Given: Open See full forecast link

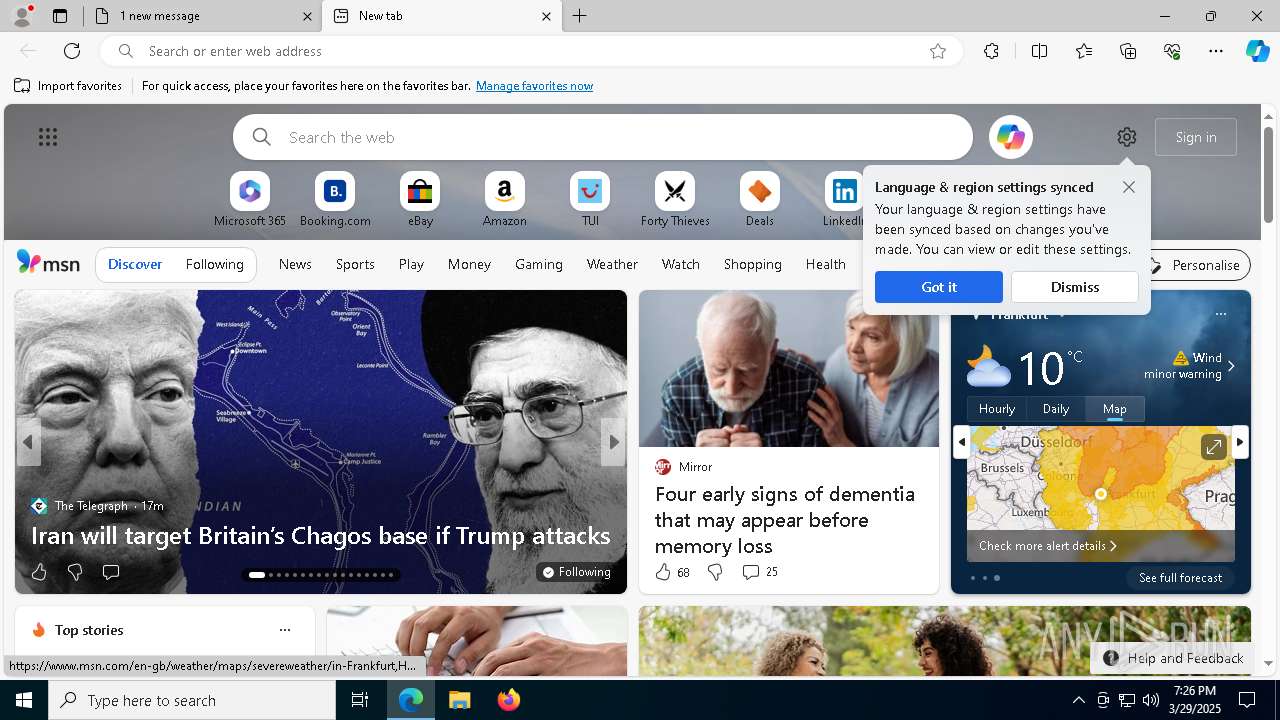Looking at the screenshot, I should (1180, 578).
